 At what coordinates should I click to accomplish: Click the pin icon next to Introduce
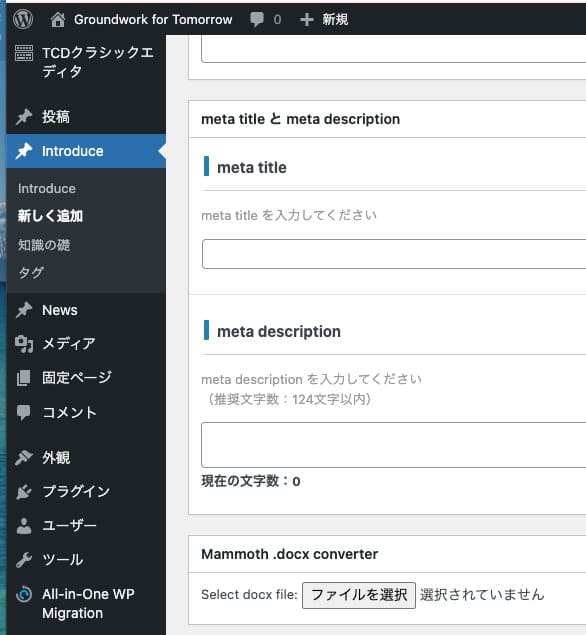[24, 151]
